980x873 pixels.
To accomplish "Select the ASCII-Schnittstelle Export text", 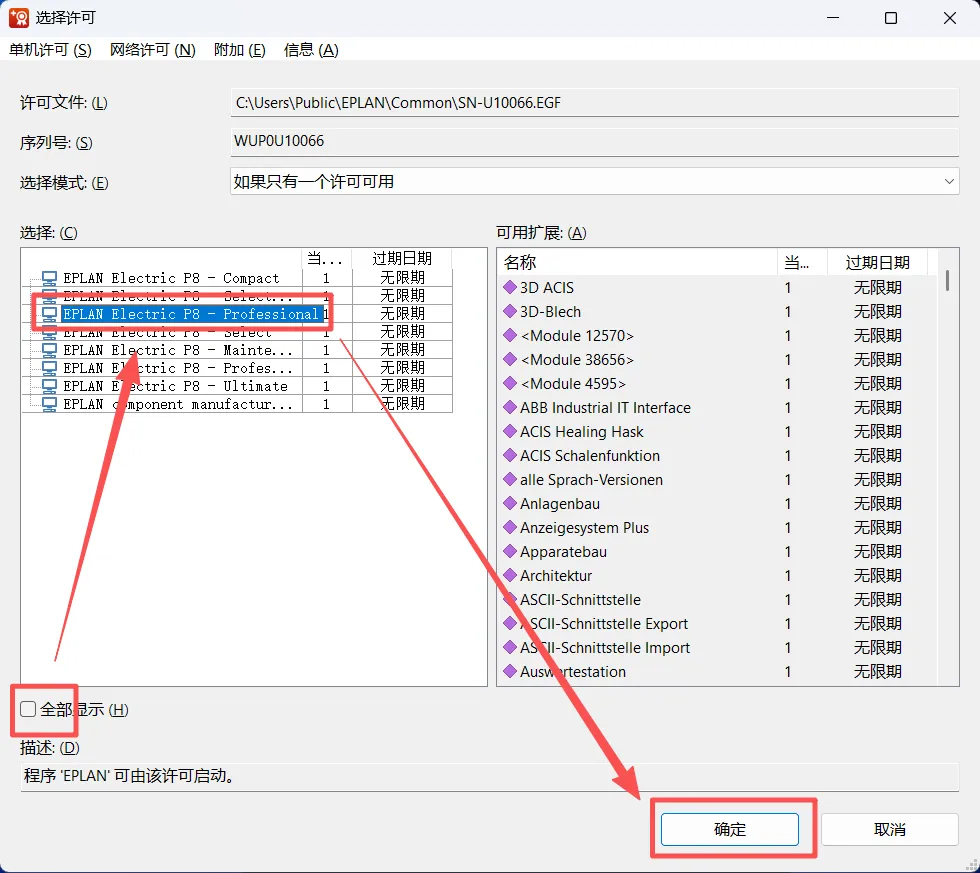I will pyautogui.click(x=604, y=624).
